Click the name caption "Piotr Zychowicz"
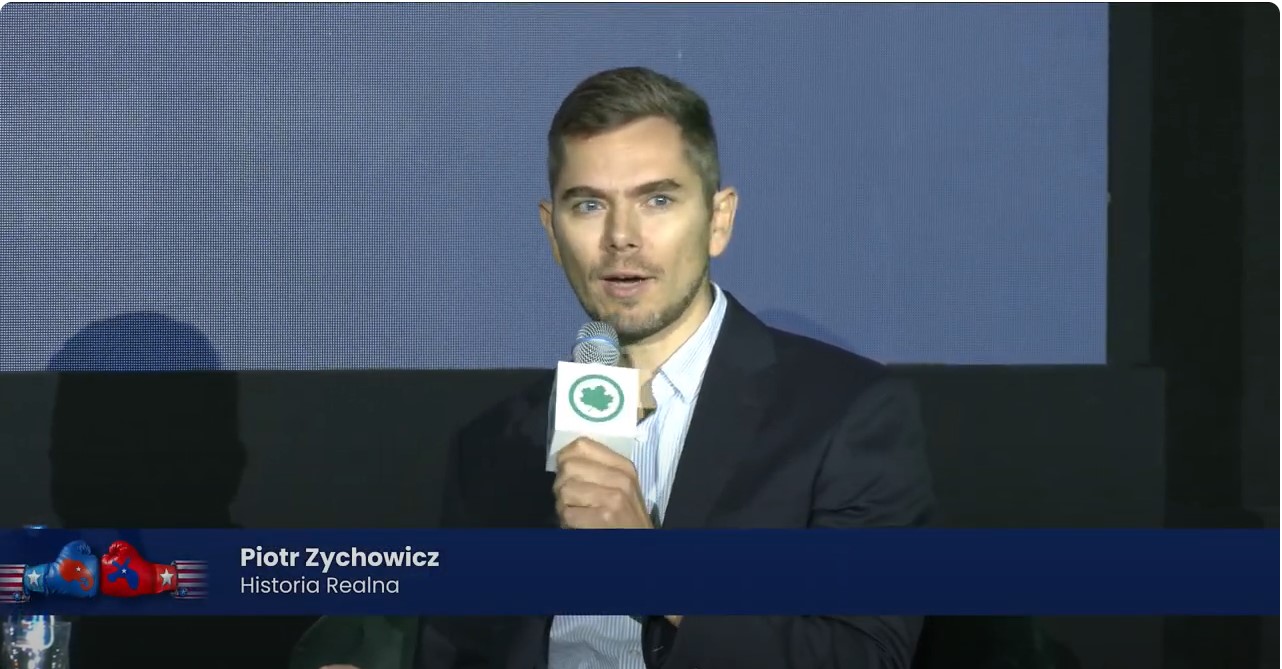 [339, 557]
